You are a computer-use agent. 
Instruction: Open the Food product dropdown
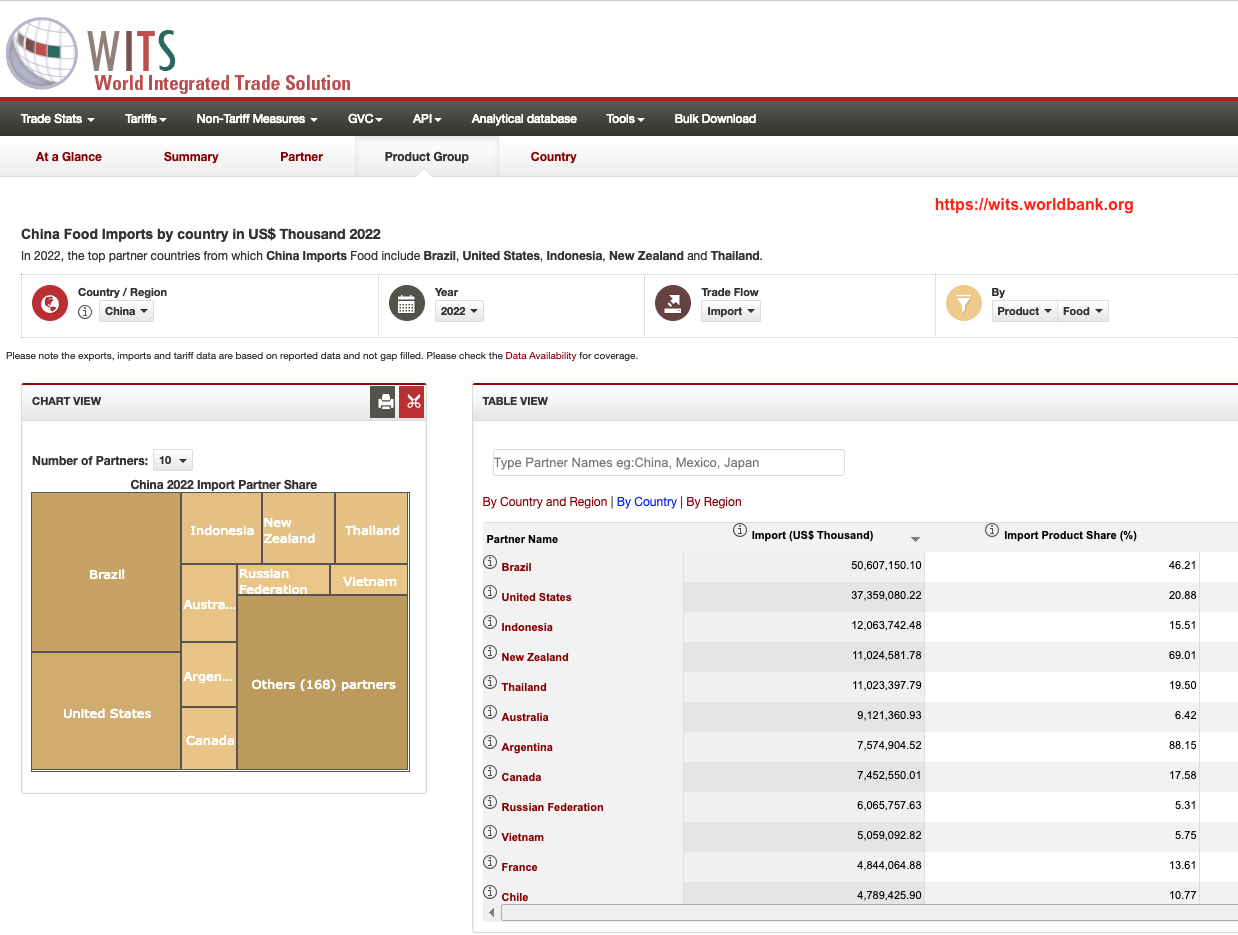pyautogui.click(x=1082, y=311)
